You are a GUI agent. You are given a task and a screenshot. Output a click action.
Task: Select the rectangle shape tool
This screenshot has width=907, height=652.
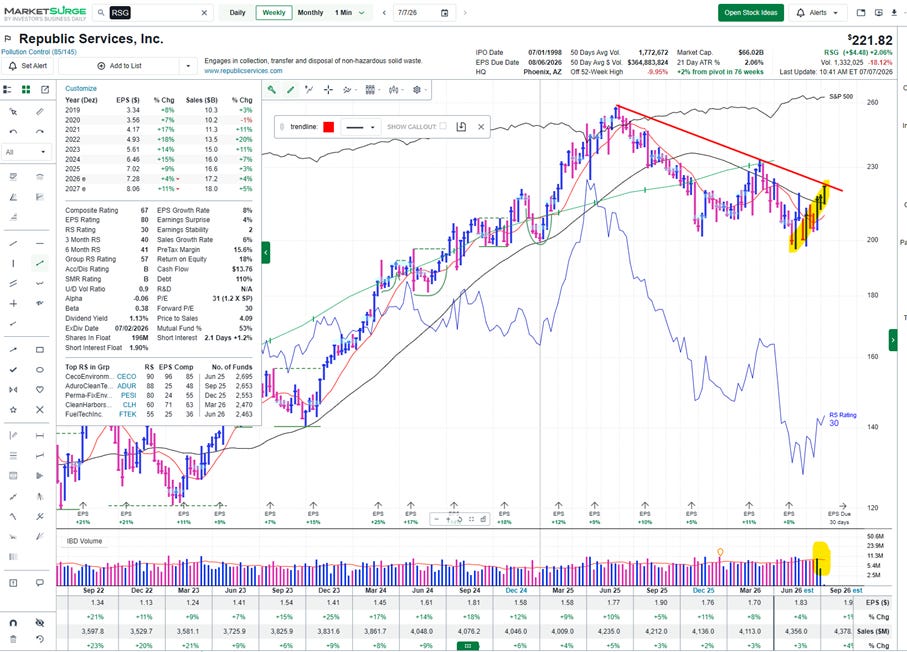[x=39, y=349]
